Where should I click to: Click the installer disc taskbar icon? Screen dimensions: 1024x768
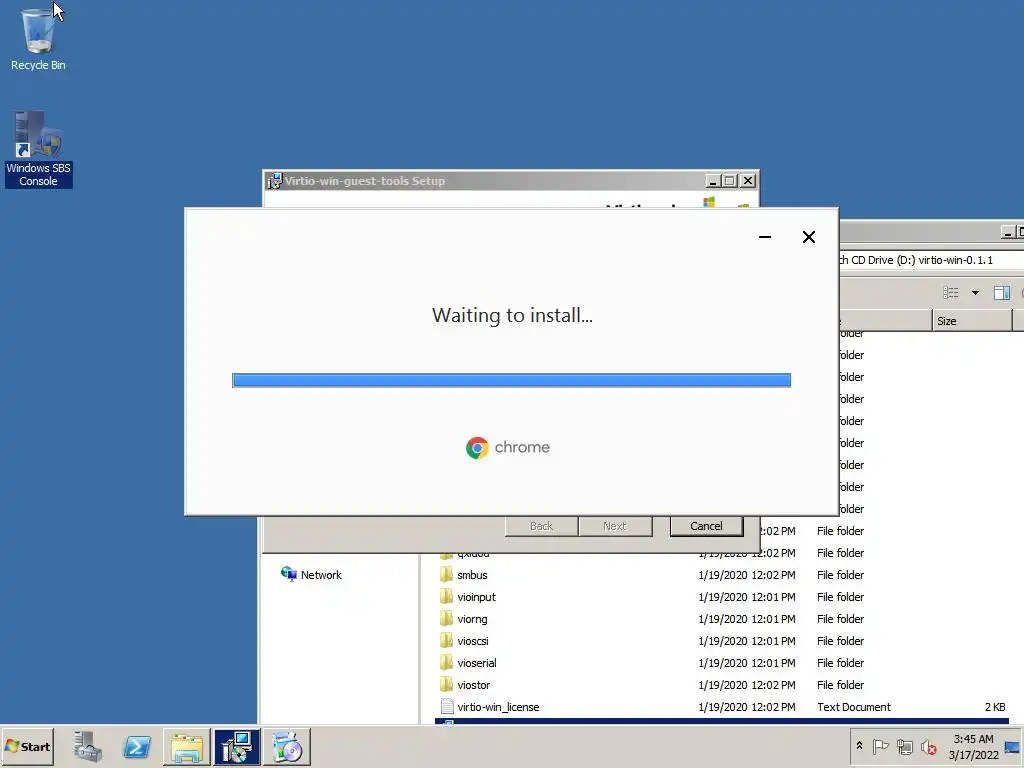[287, 746]
